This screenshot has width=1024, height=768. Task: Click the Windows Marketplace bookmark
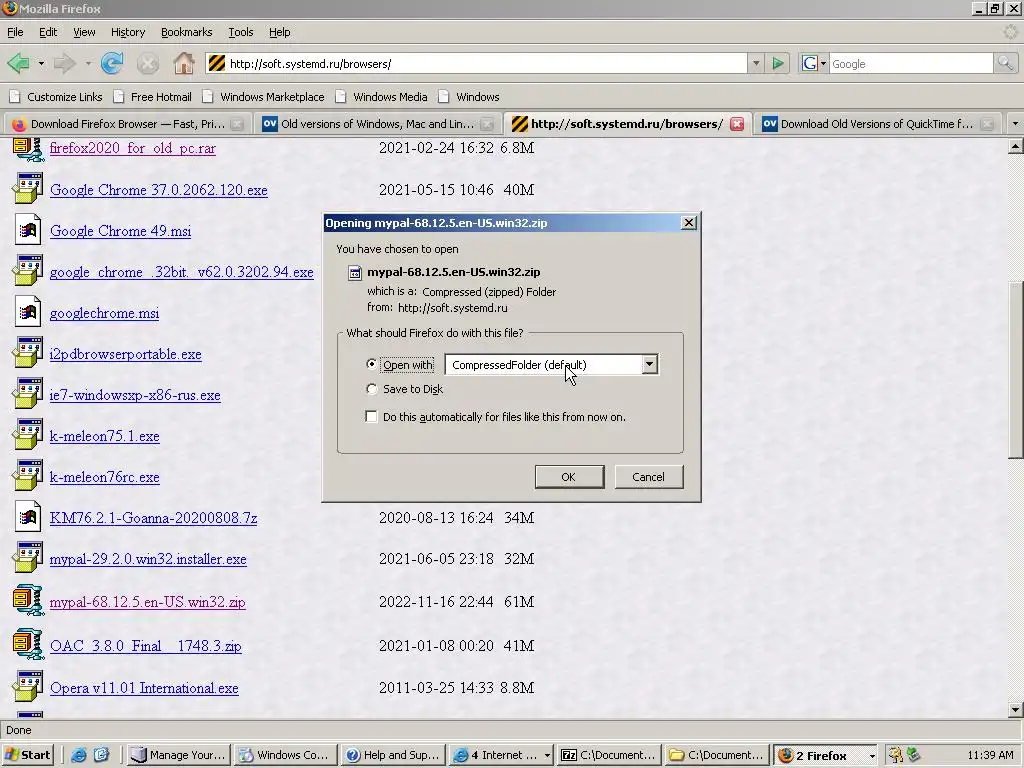point(264,97)
